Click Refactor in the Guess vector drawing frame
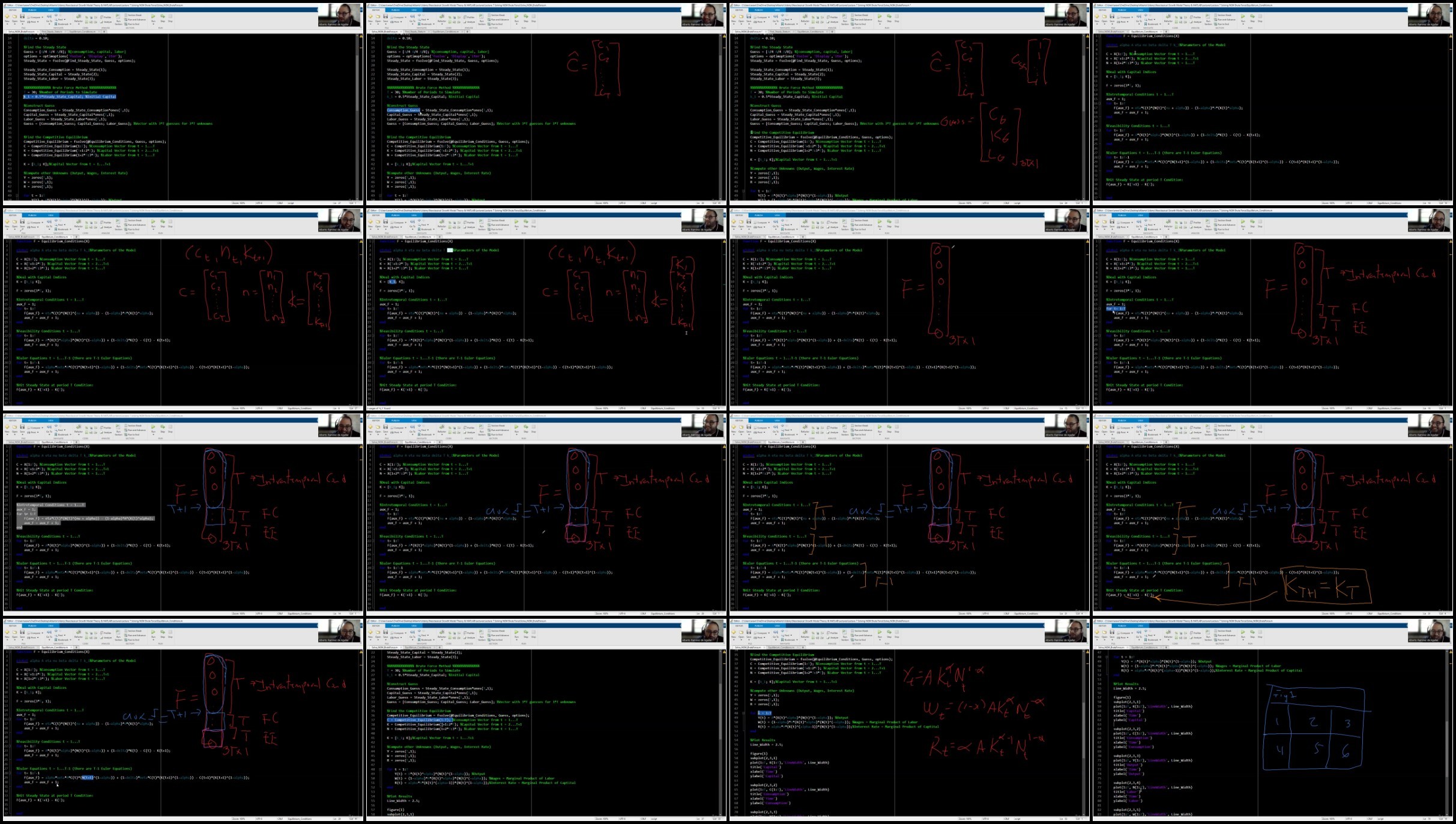Screen dimensions: 1456x824 (x=805, y=18)
